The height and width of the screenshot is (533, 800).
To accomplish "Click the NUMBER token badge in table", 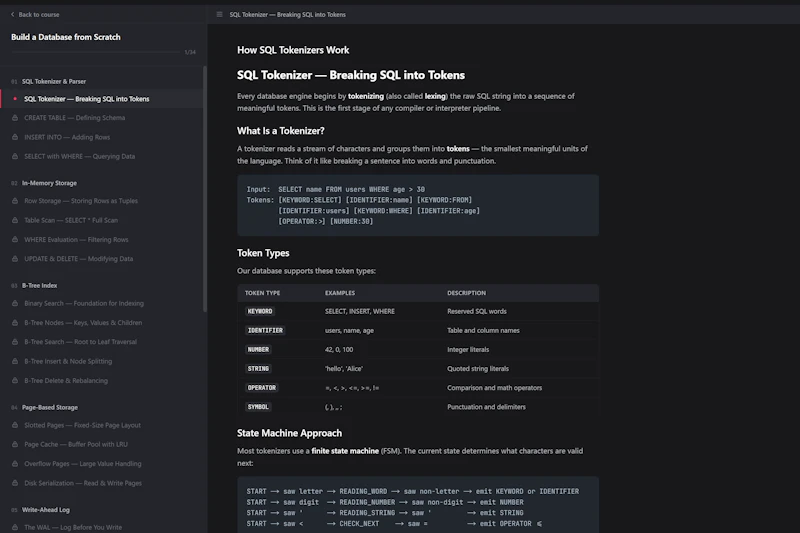I will pos(258,350).
